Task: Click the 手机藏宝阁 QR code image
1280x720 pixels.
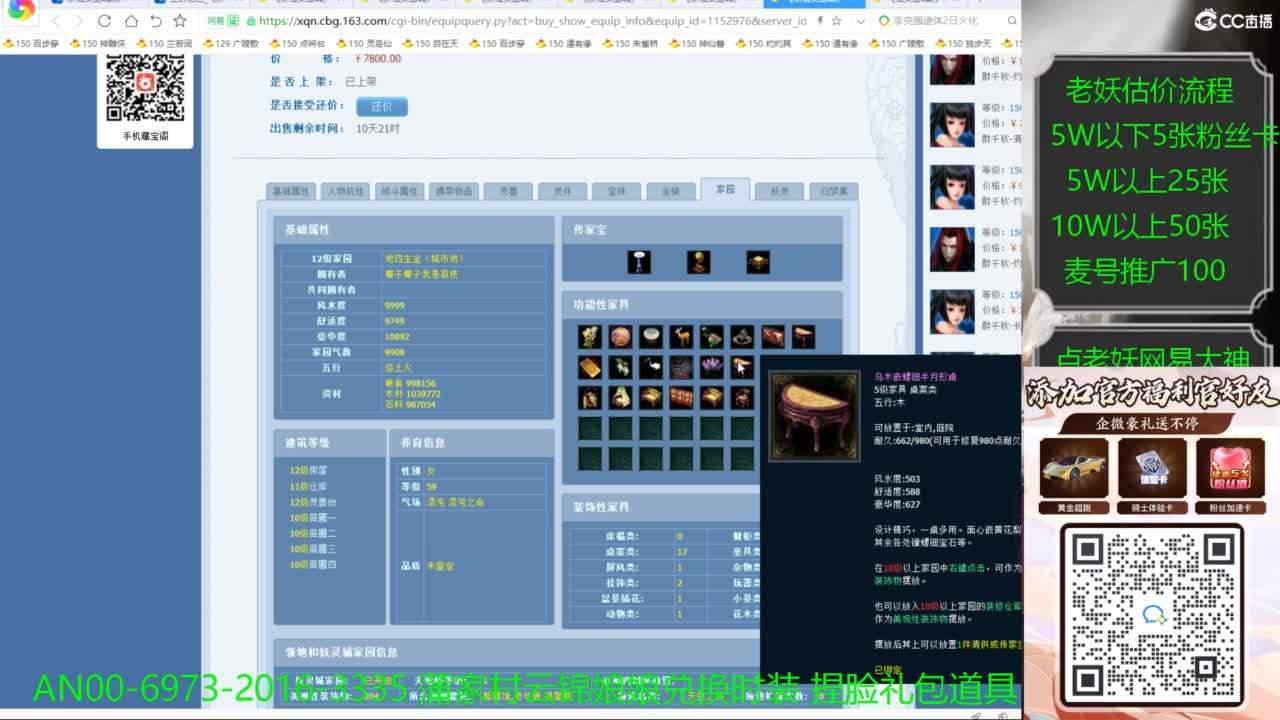Action: pyautogui.click(x=146, y=88)
